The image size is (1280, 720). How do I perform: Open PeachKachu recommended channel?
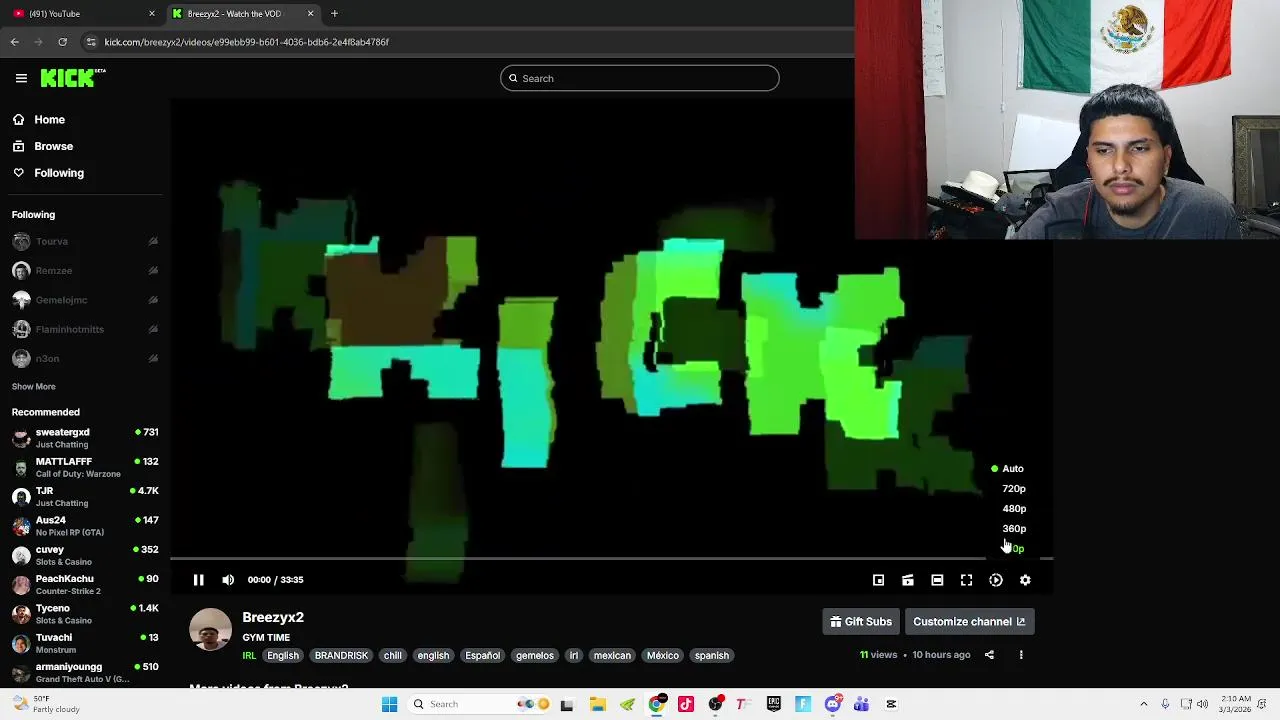pos(85,584)
